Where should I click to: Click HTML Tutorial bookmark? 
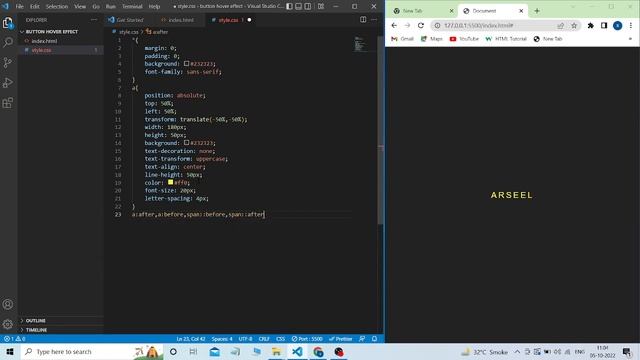(506, 39)
